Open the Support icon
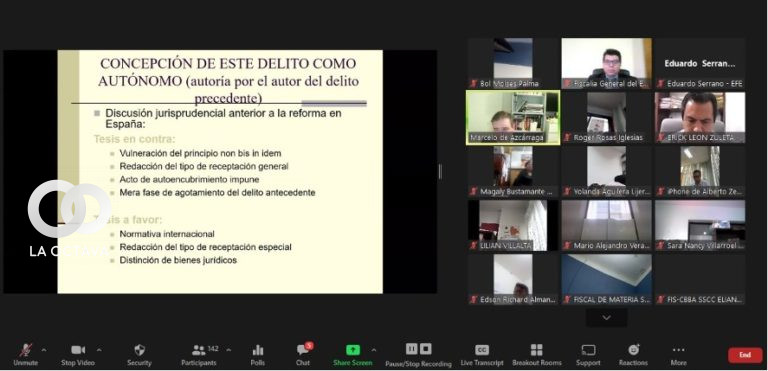768x371 pixels. tap(588, 350)
